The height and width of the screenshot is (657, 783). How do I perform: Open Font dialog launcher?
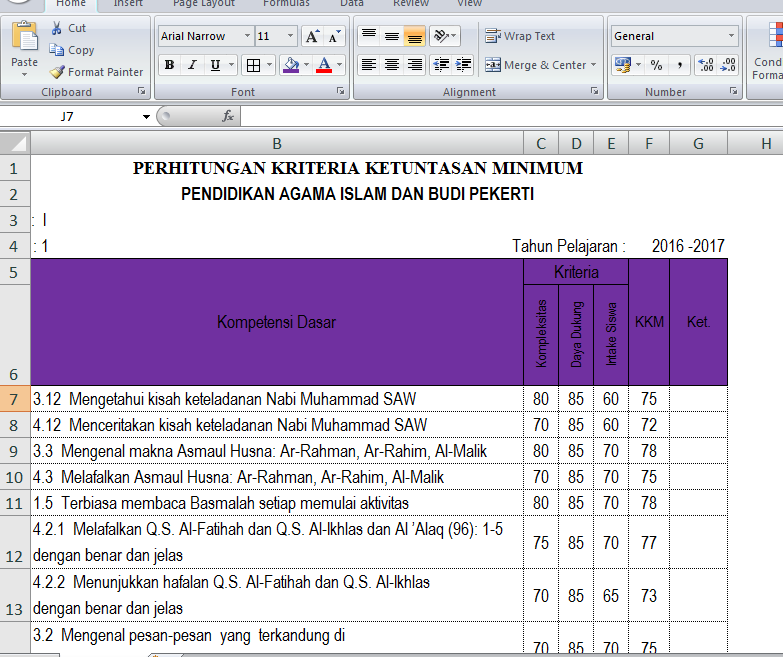click(x=341, y=91)
